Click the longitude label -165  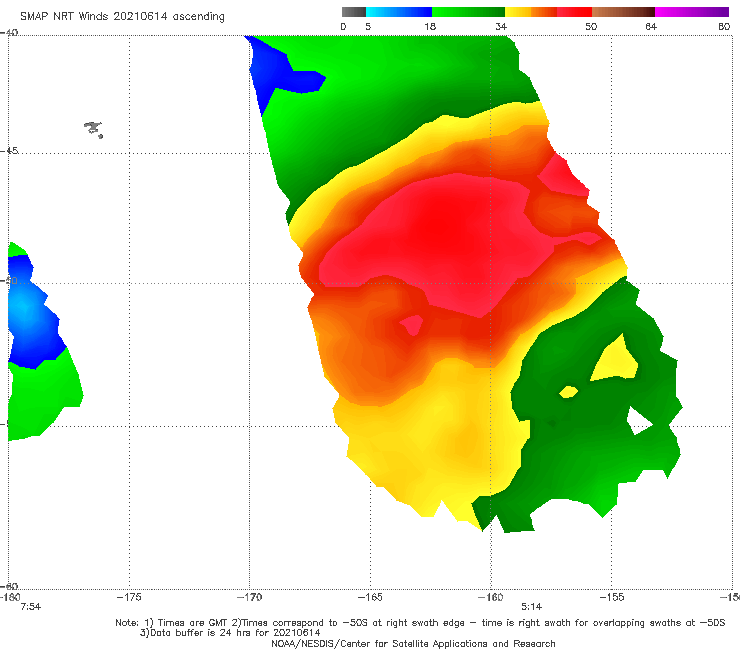[x=370, y=597]
